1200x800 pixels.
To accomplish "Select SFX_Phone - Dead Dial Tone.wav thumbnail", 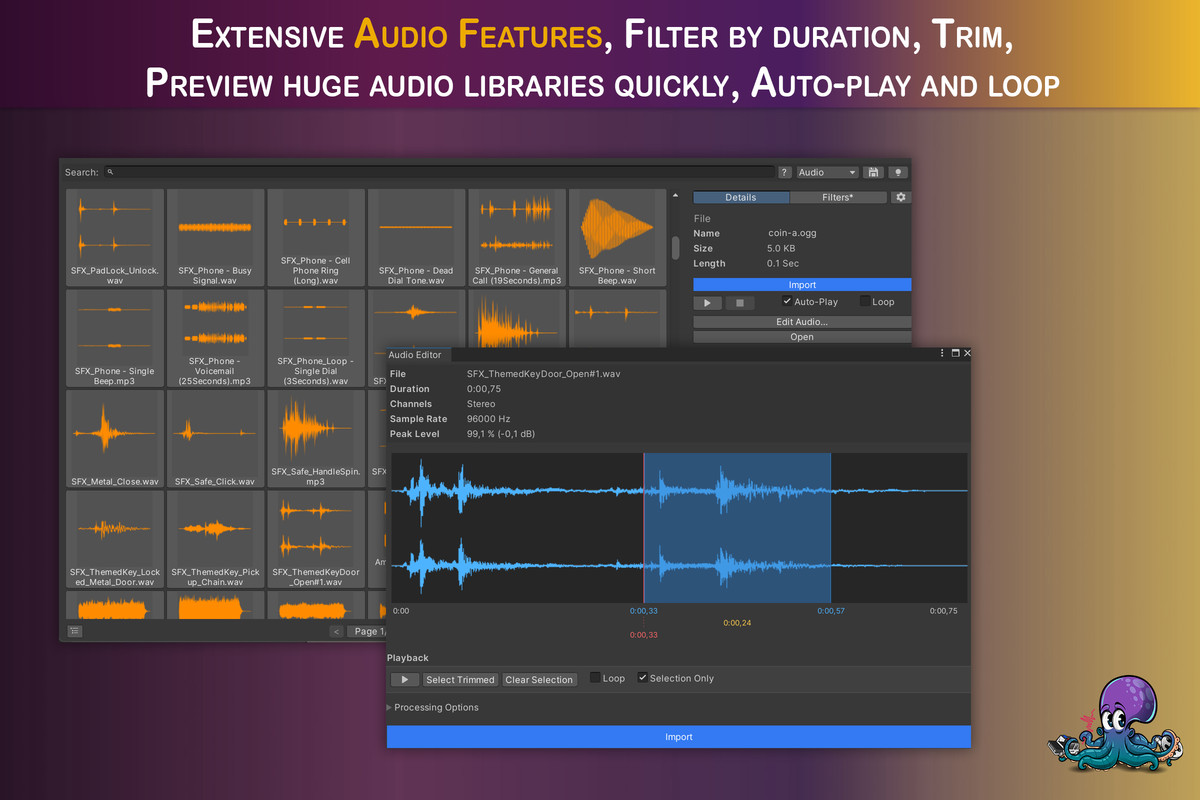I will (416, 238).
